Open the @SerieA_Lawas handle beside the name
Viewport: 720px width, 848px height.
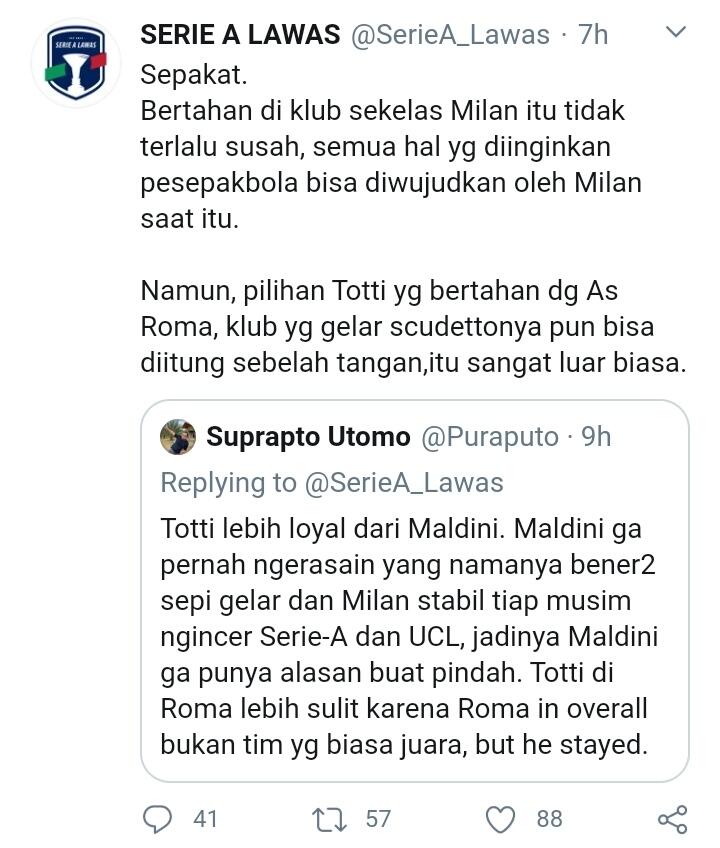[x=450, y=34]
